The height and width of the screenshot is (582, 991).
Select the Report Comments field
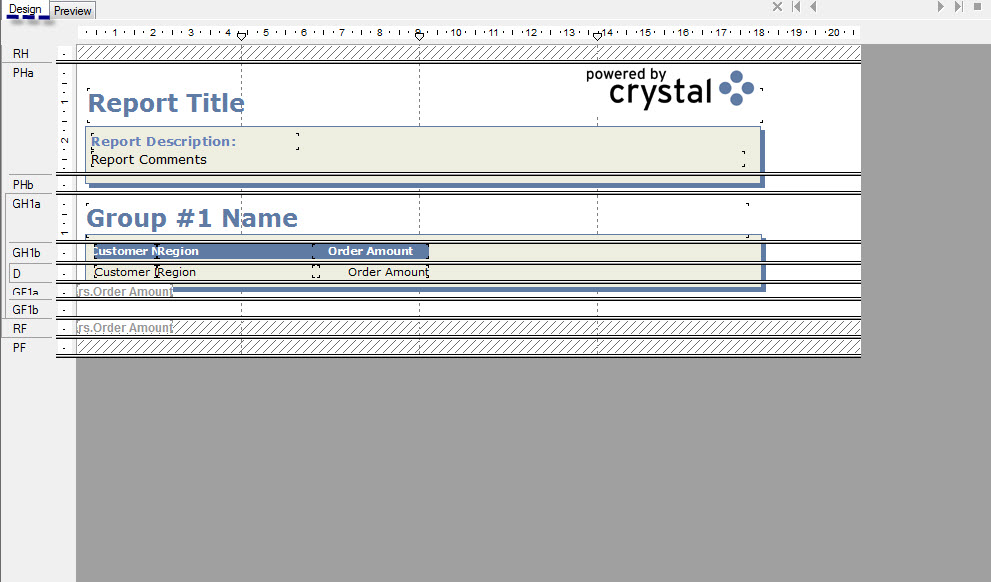point(150,159)
